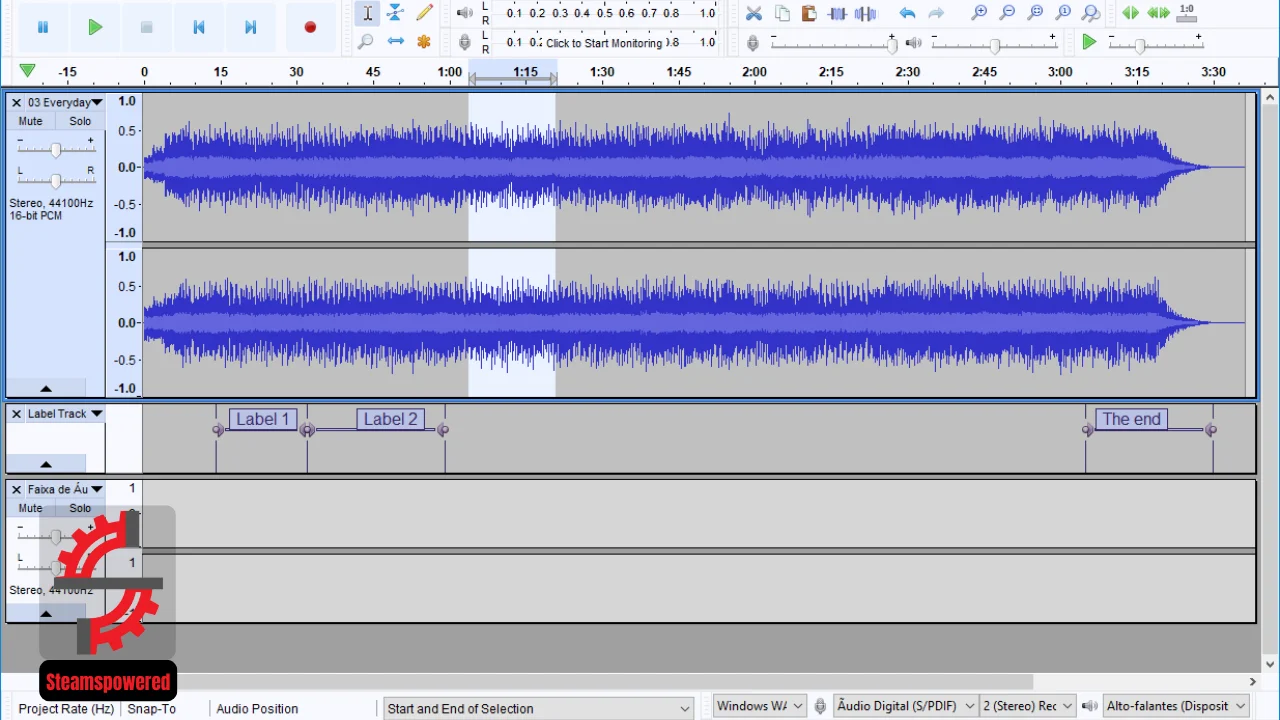Click the Zoom In magnifier
The height and width of the screenshot is (720, 1280).
tap(979, 13)
